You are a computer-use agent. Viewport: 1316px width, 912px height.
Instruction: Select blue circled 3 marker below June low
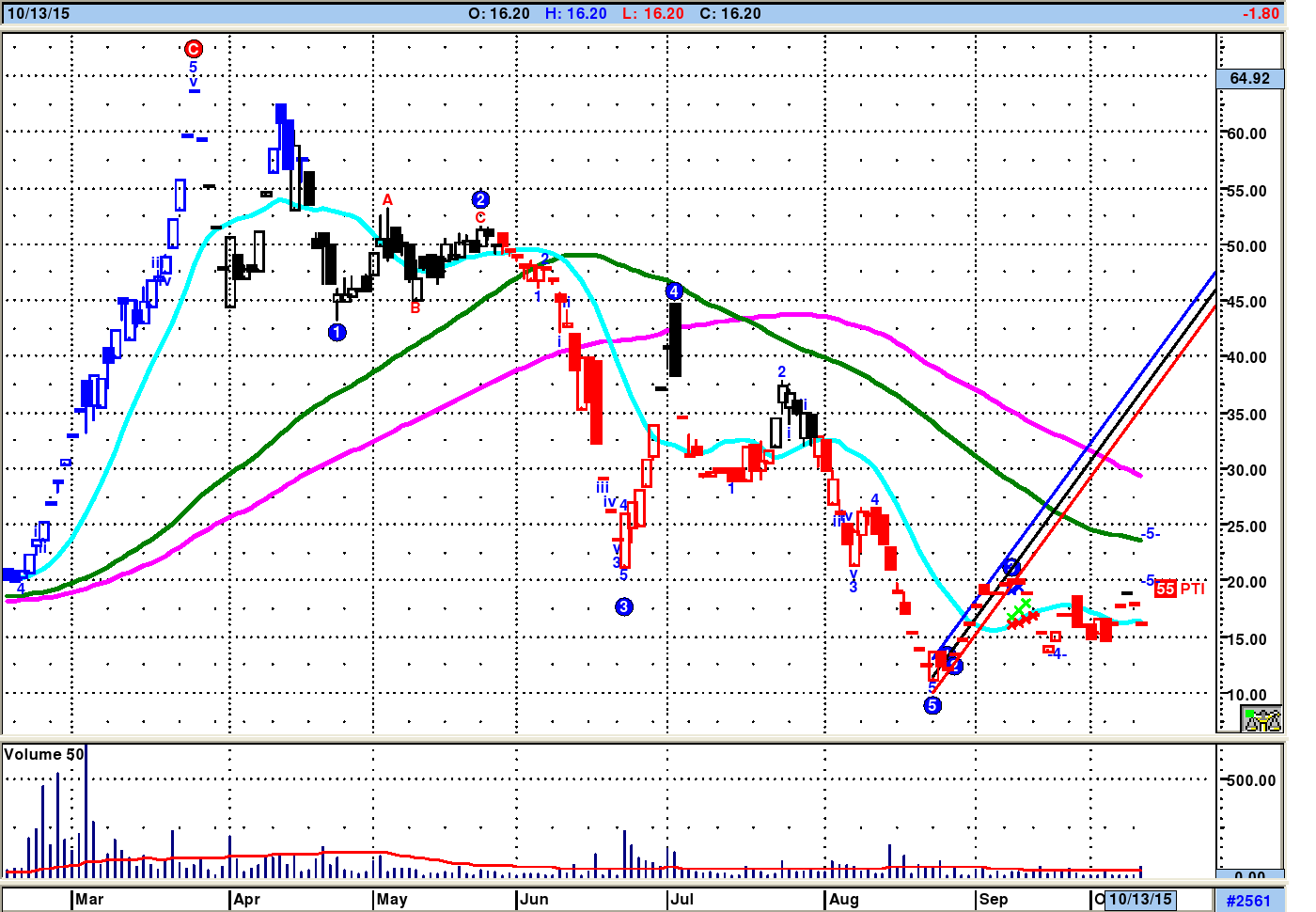point(624,606)
